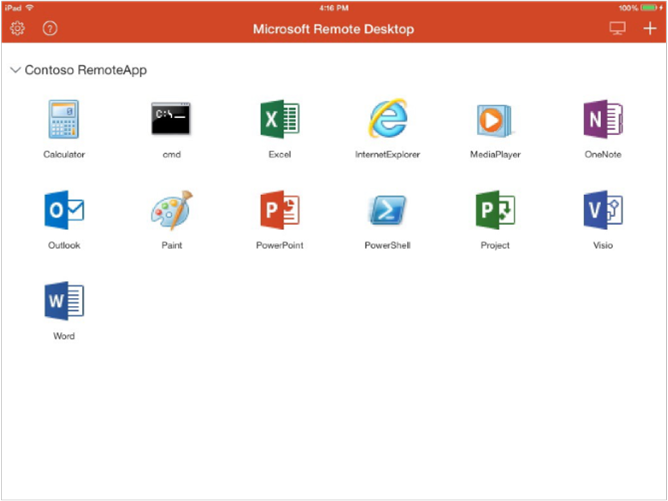Tap the battery indicator in the status bar
Viewport: 668px width, 501px height.
649,8
